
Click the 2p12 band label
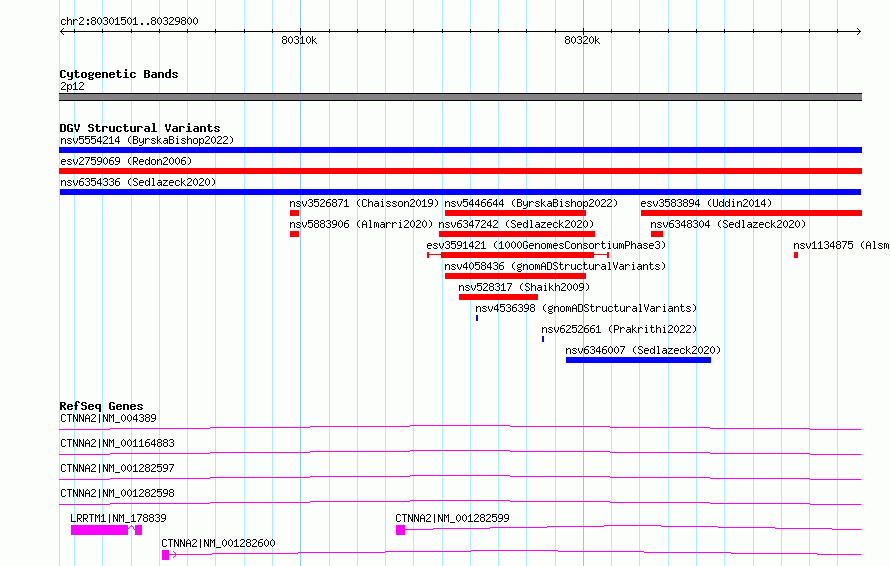coord(72,86)
